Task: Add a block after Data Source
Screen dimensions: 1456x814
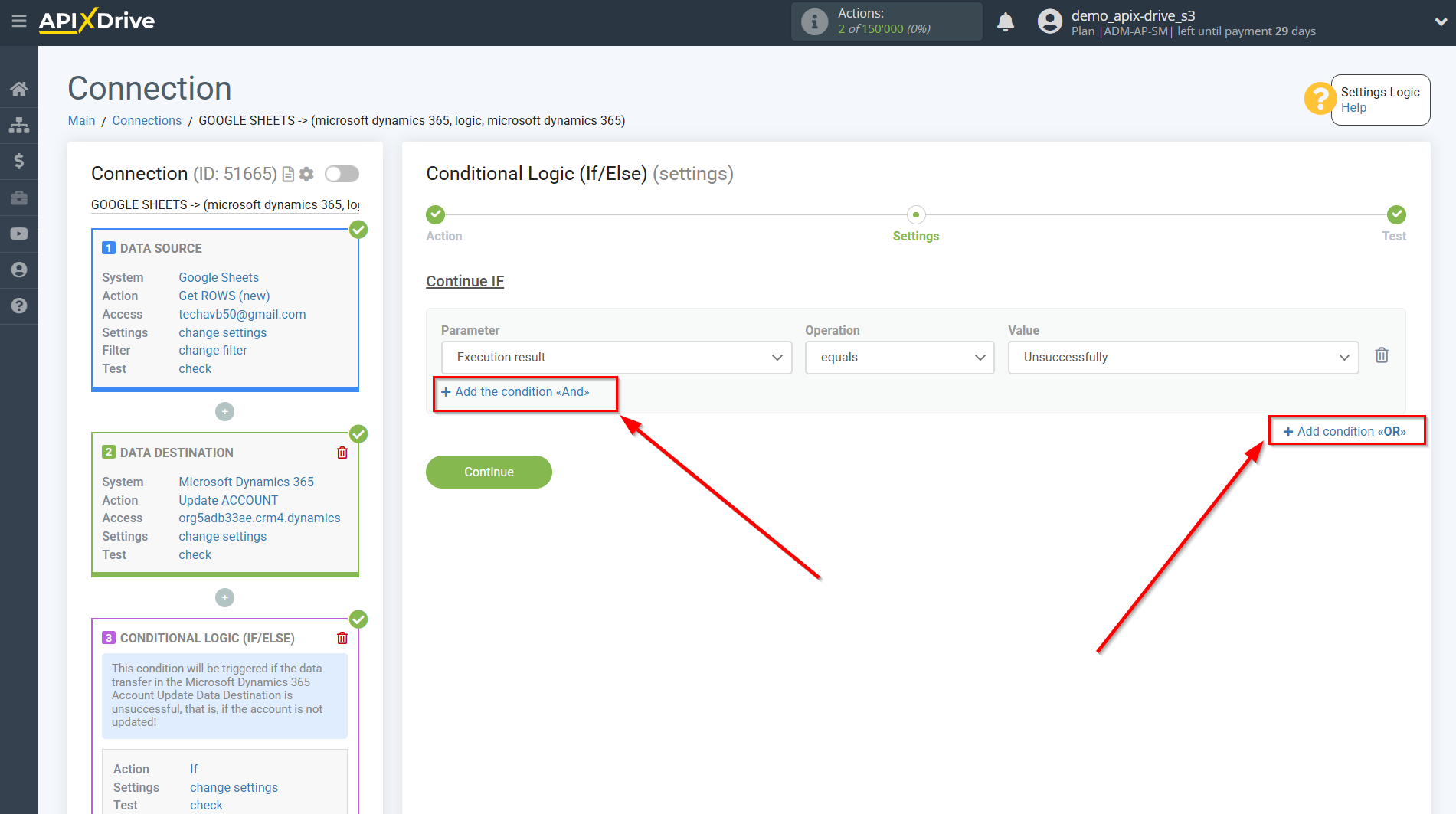Action: (x=224, y=412)
